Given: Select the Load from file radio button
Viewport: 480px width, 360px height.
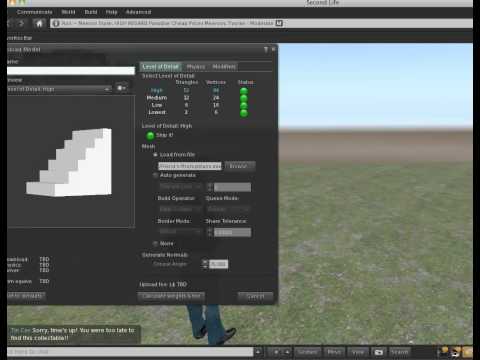Looking at the screenshot, I should [155, 155].
